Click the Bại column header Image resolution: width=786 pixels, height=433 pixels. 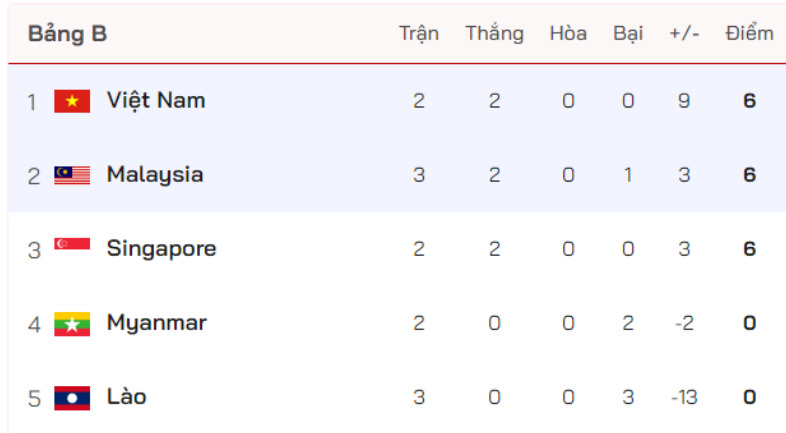[628, 33]
